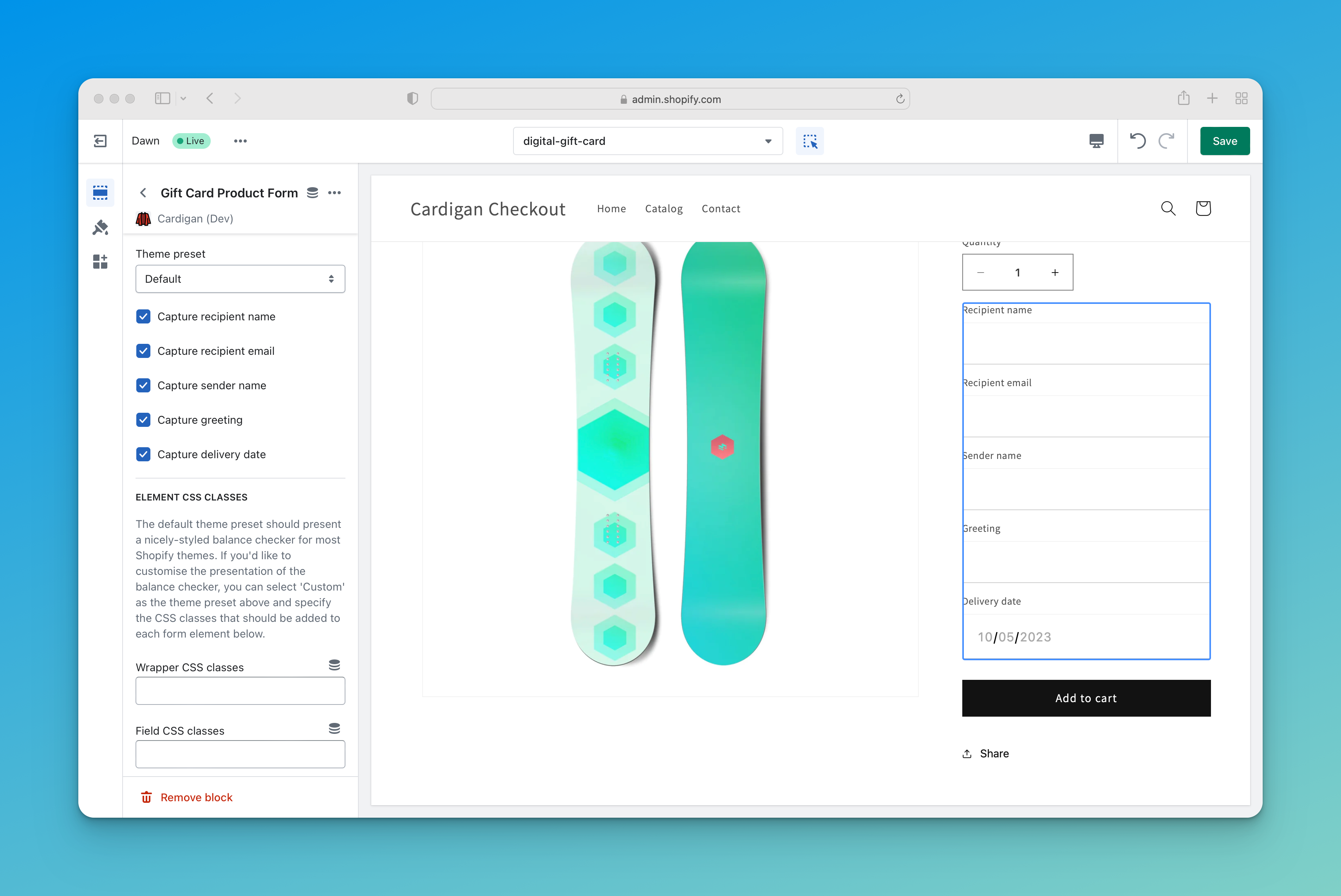Open the Catalog navigation menu item
Screen dimensions: 1341x896
[663, 208]
